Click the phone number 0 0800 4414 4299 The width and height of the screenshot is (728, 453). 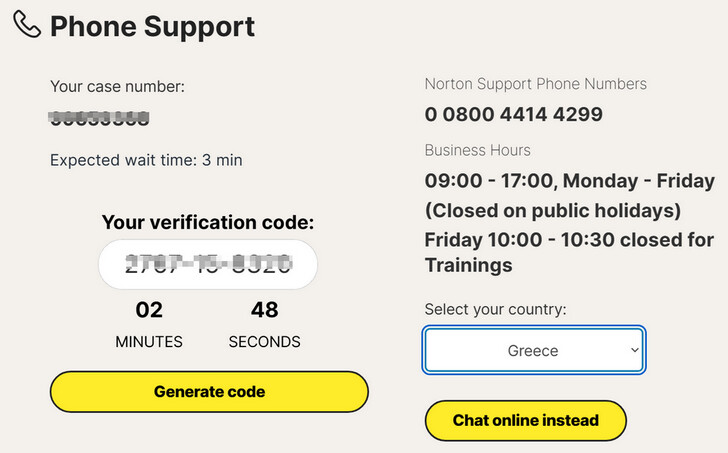coord(513,114)
